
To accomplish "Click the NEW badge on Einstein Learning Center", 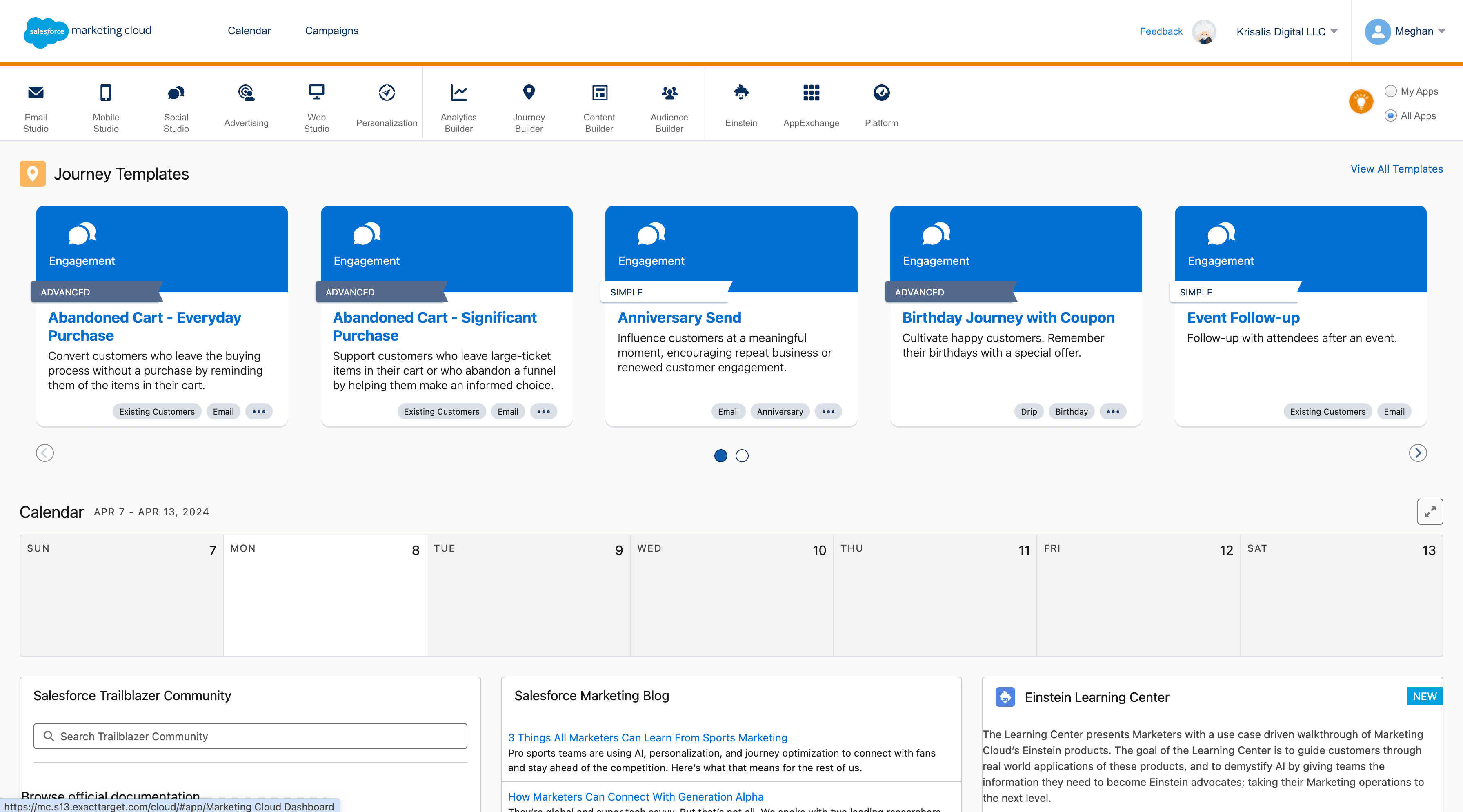I will [1424, 696].
